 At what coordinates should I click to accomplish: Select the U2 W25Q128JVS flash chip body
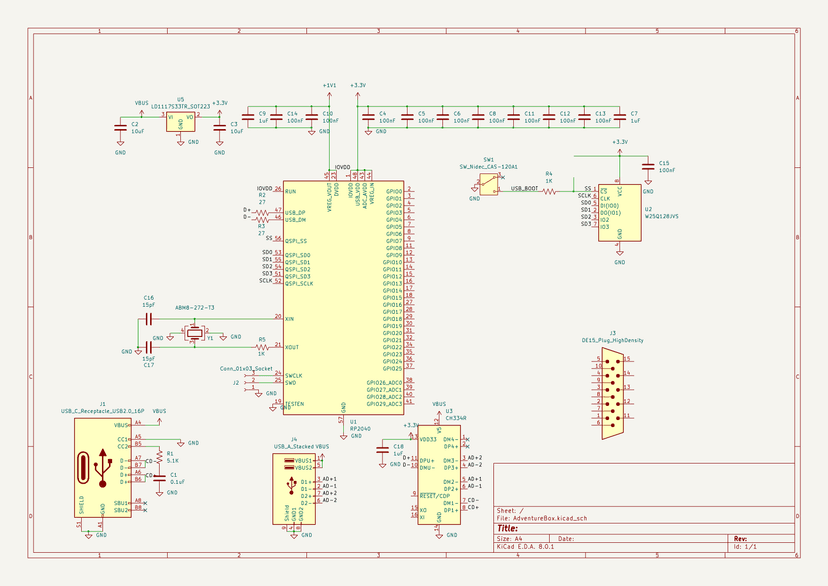(x=619, y=213)
